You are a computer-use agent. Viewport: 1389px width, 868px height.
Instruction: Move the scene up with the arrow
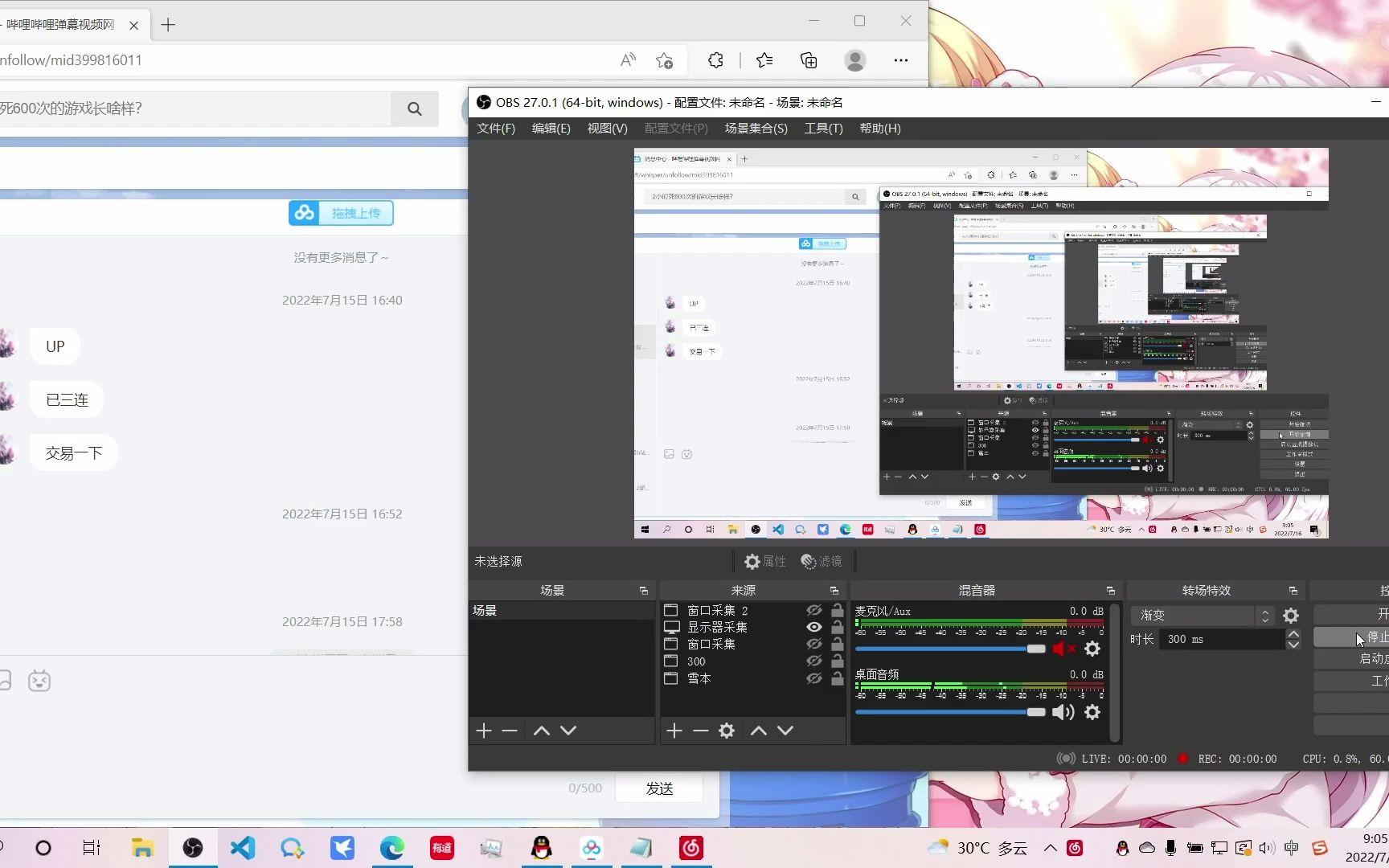point(542,731)
